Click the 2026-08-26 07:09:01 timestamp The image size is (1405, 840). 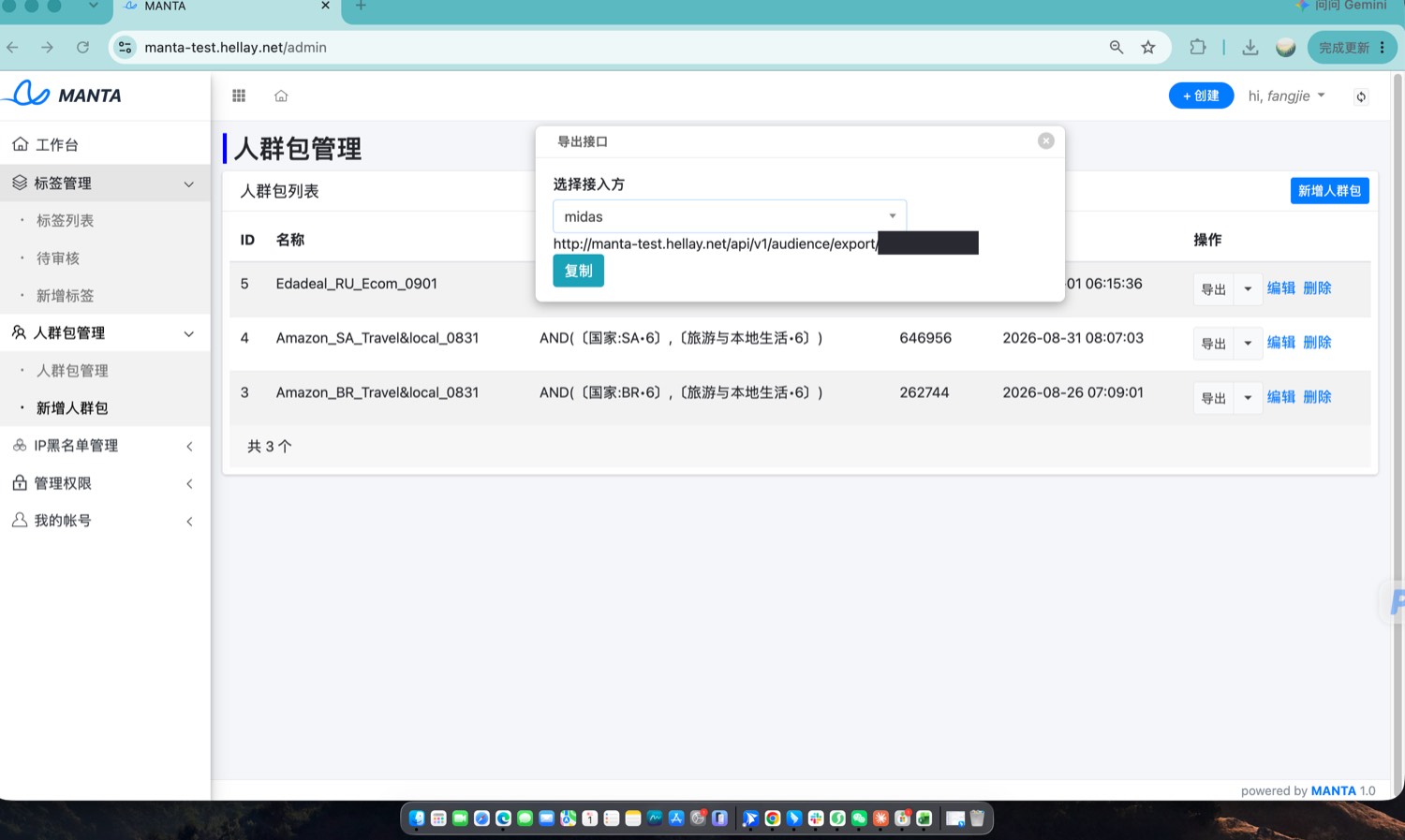(x=1072, y=391)
